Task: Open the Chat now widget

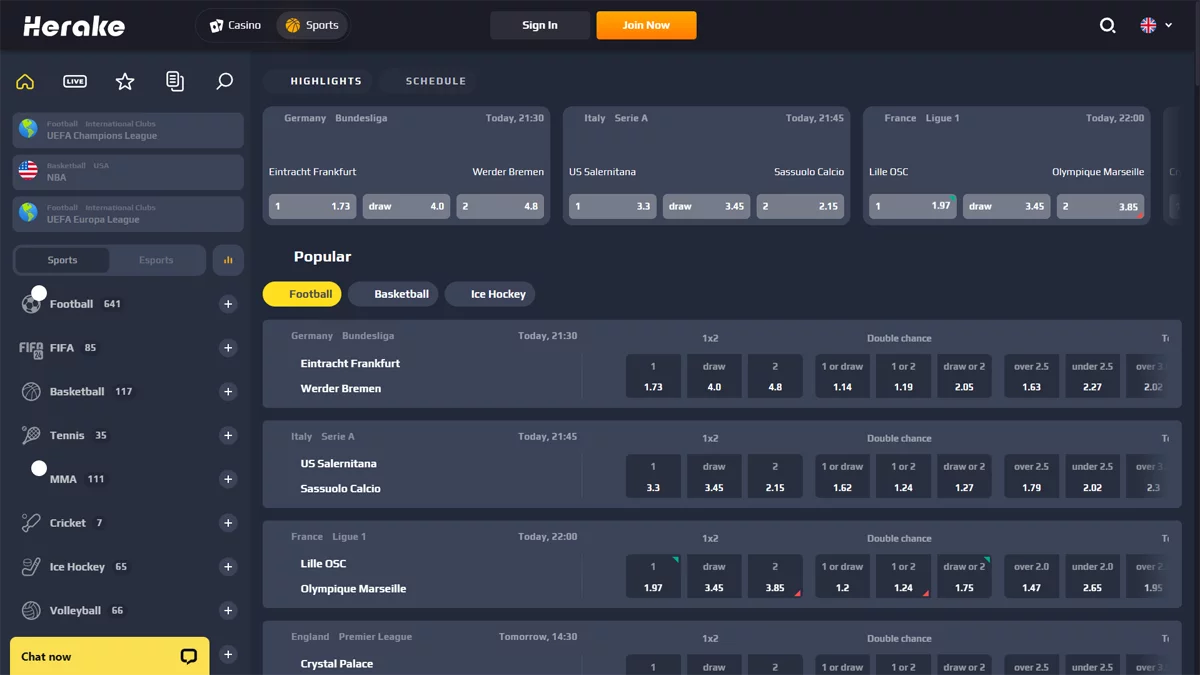Action: pos(110,656)
